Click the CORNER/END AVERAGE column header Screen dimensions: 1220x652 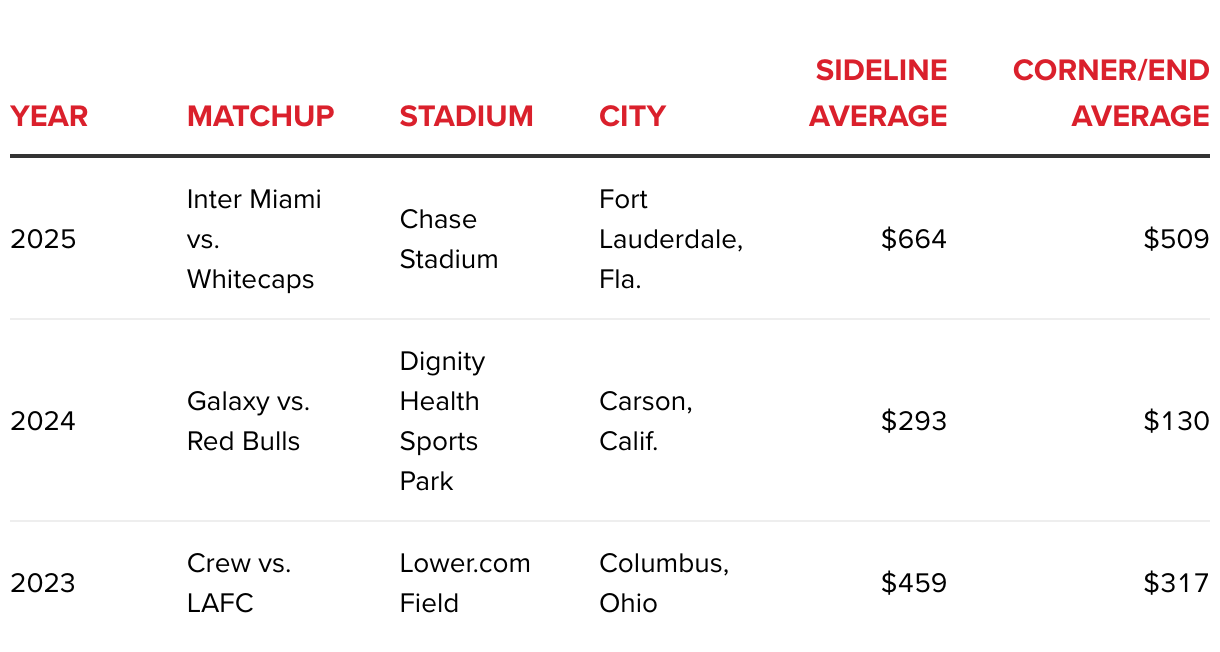1111,93
